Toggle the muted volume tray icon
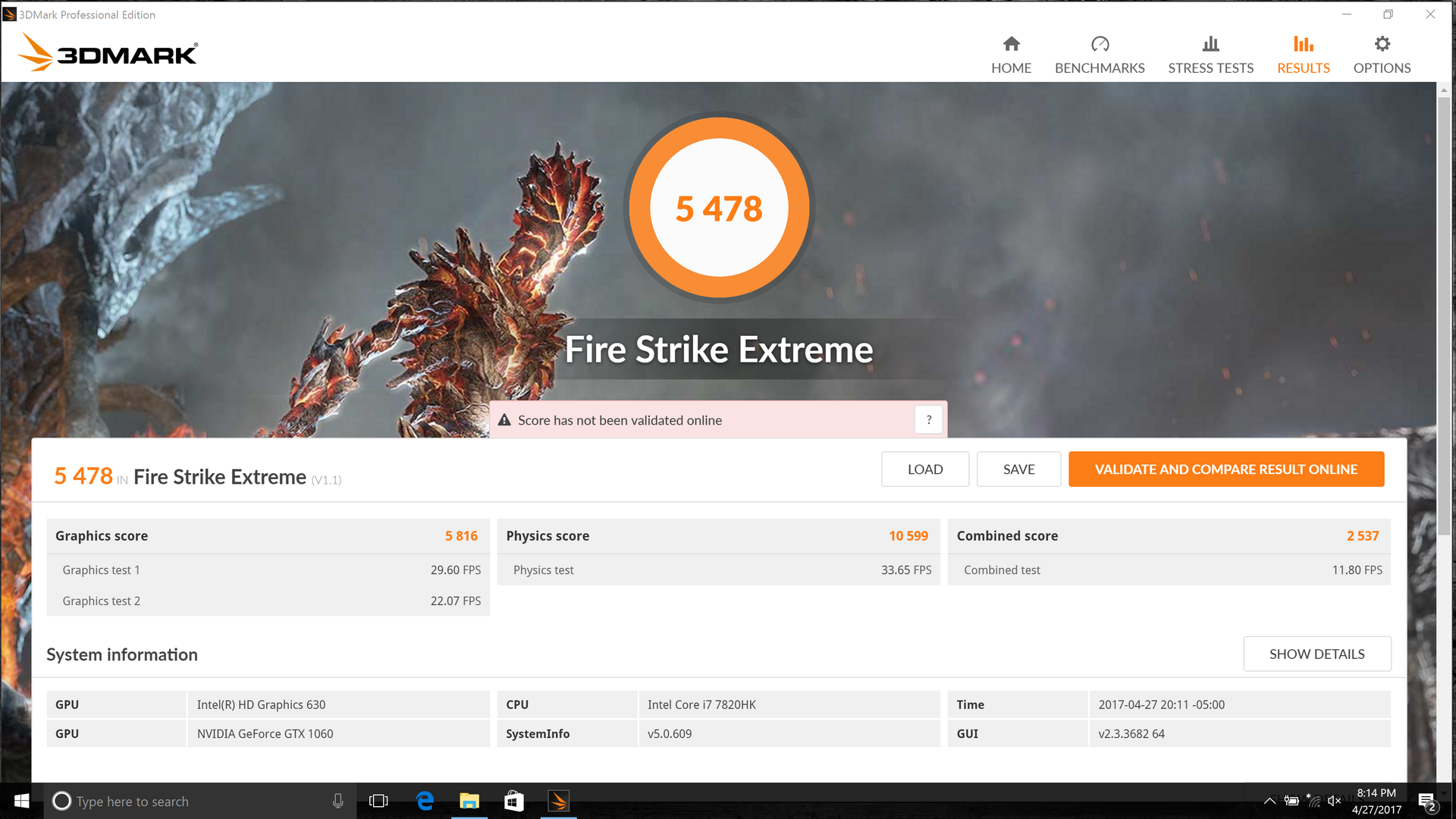The width and height of the screenshot is (1456, 819). coord(1335,801)
